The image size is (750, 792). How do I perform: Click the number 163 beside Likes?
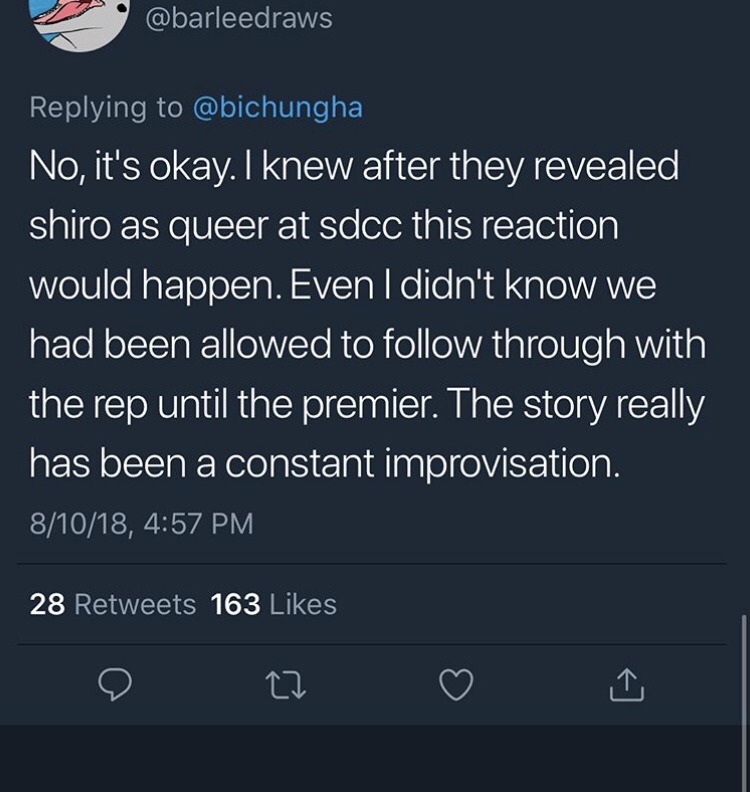point(236,604)
